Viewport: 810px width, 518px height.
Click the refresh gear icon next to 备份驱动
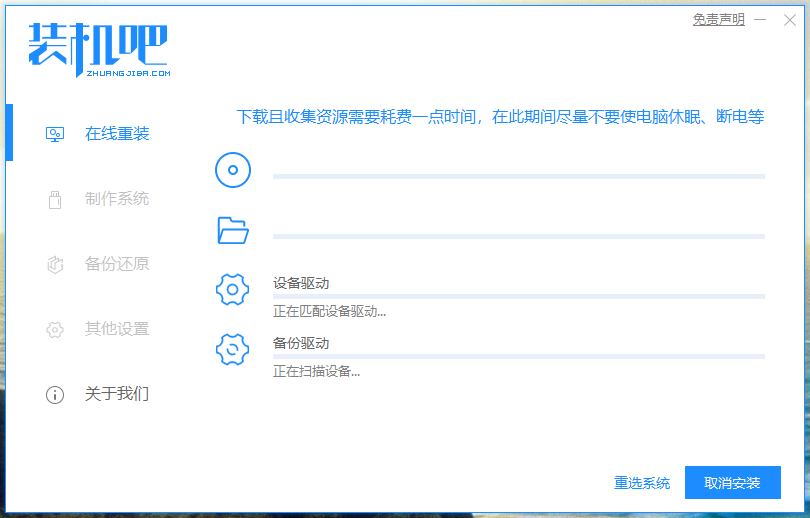(x=232, y=349)
